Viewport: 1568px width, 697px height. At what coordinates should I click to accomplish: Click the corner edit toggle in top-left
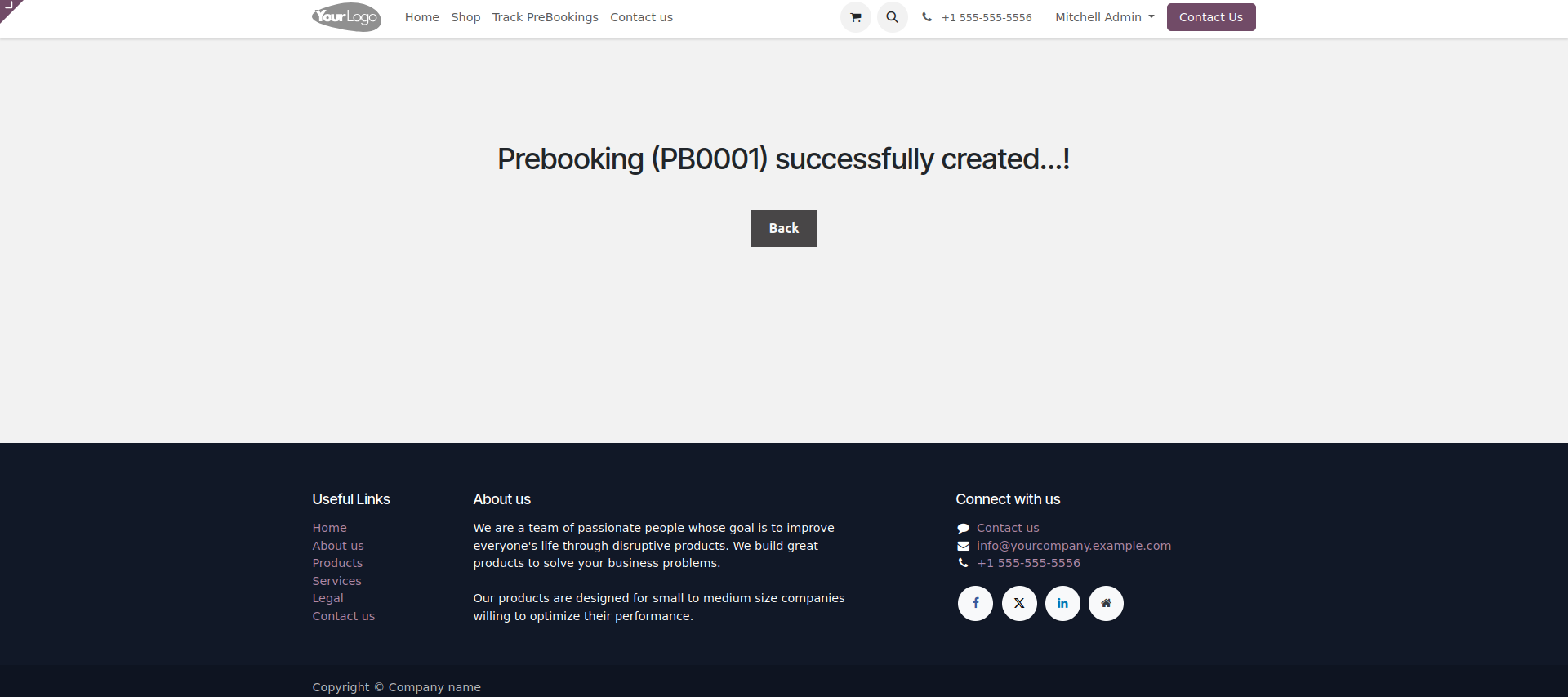coord(9,7)
